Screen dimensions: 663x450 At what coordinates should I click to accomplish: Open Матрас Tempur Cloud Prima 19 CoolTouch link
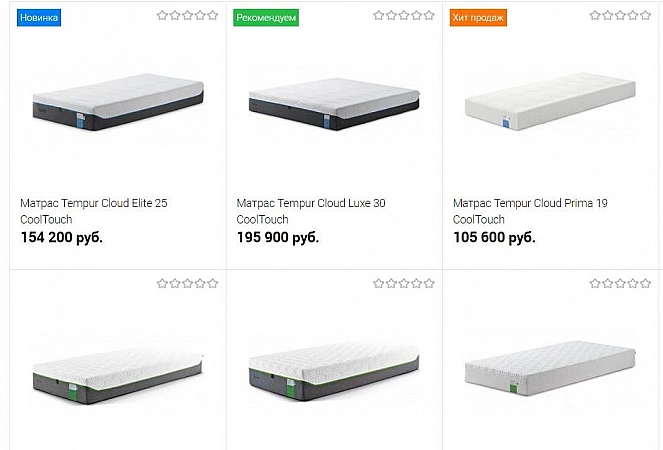[530, 210]
